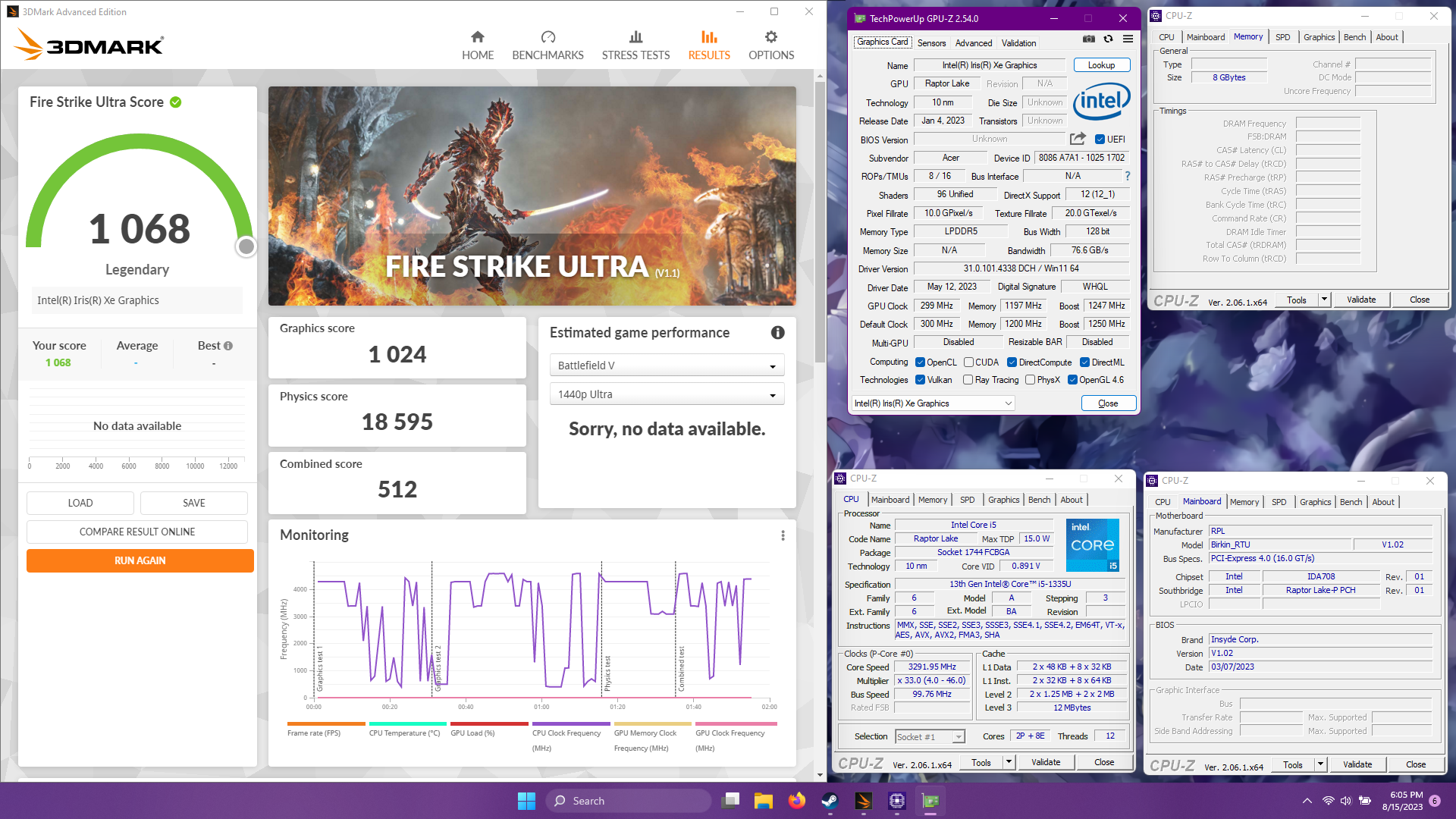Click RUN AGAIN in 3DMark
This screenshot has height=819, width=1456.
point(140,560)
